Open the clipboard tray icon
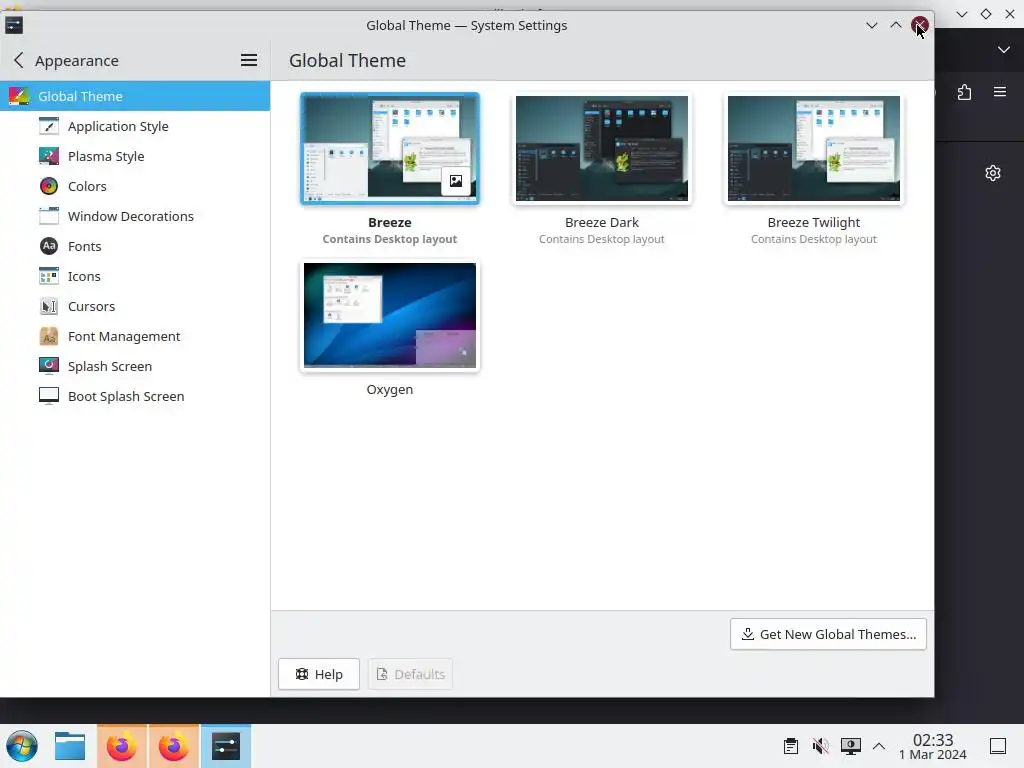The height and width of the screenshot is (768, 1024). pyautogui.click(x=791, y=746)
